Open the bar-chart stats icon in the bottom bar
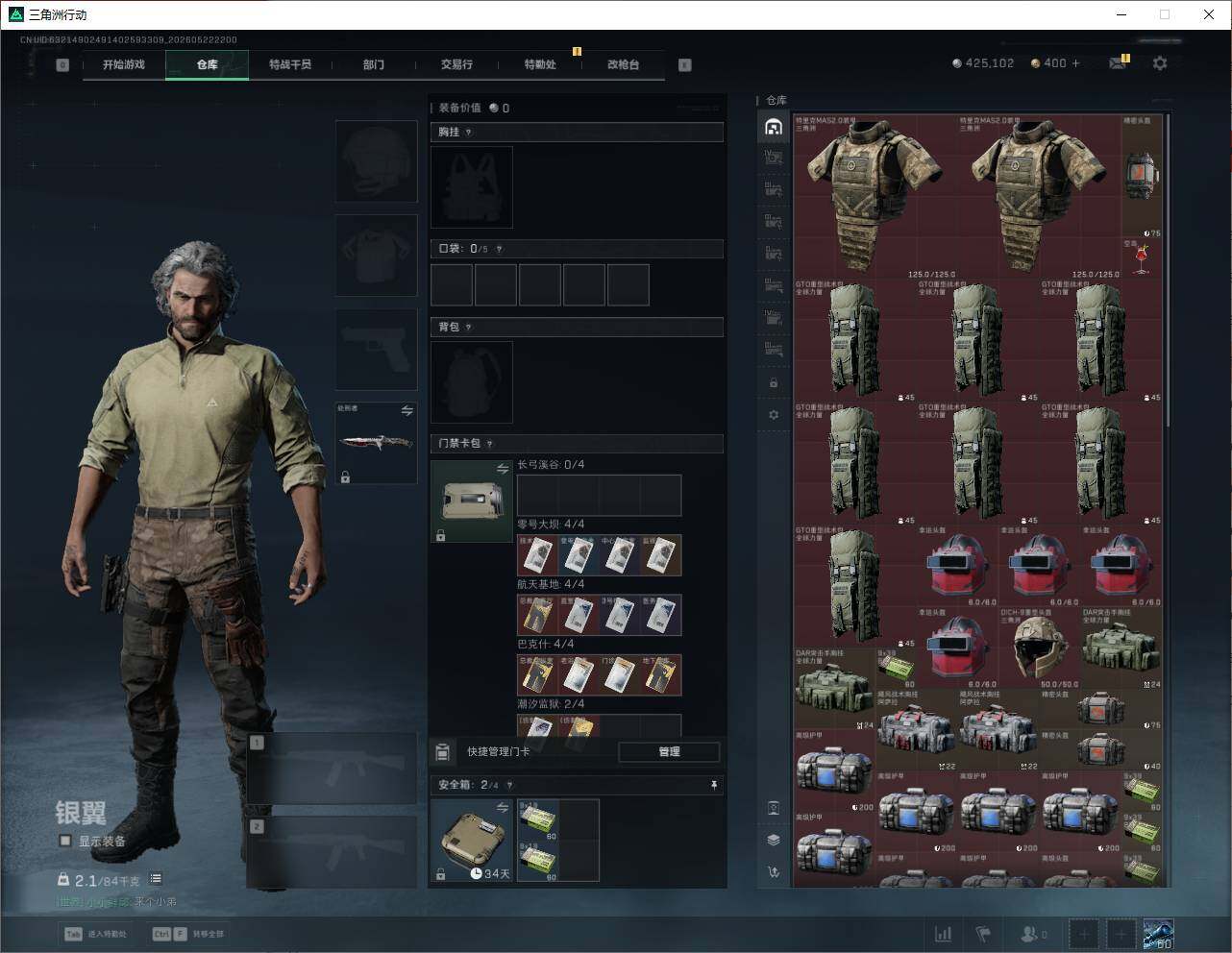Viewport: 1232px width, 953px height. [944, 934]
